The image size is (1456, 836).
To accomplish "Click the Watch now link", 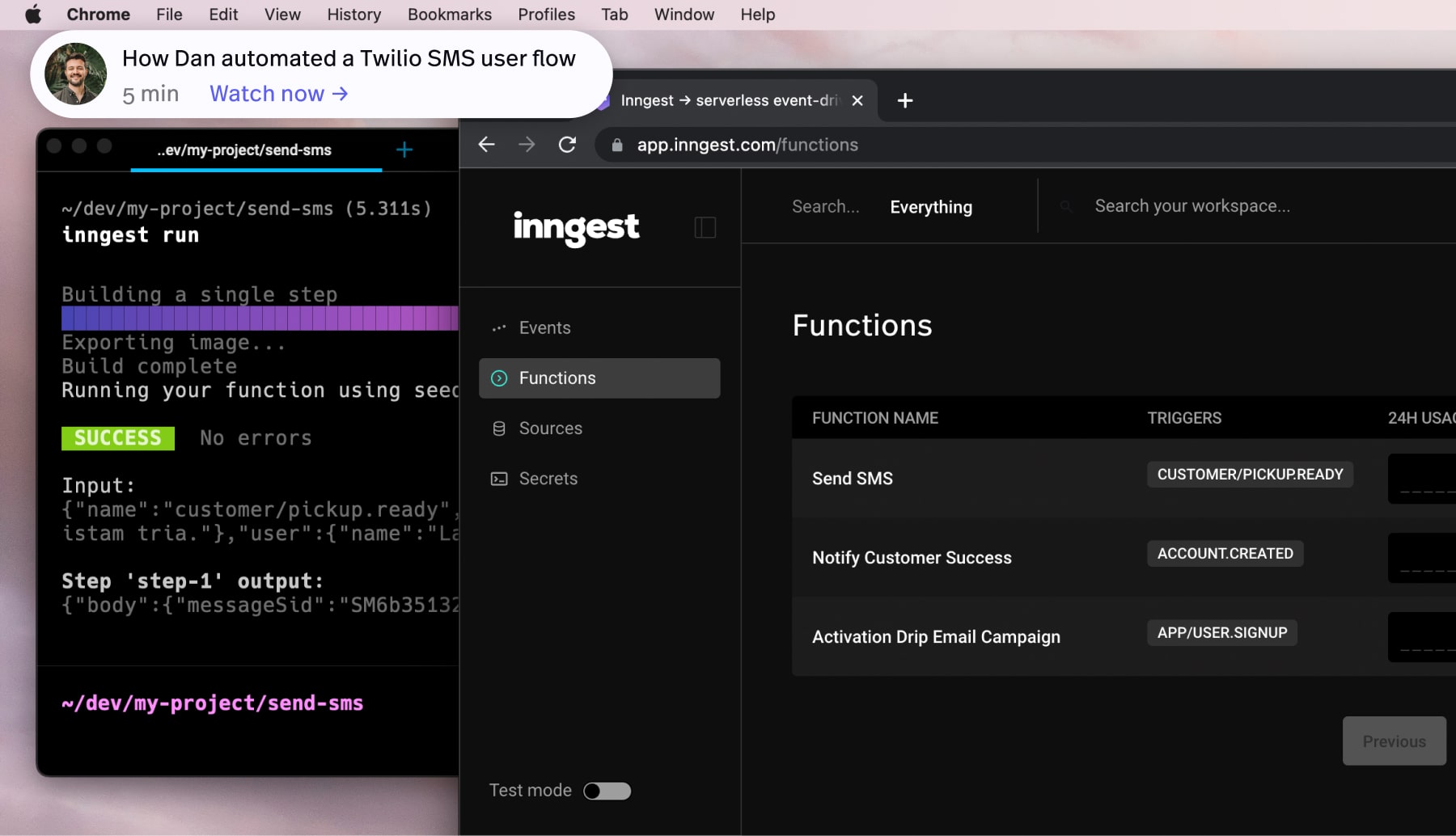I will (x=278, y=94).
